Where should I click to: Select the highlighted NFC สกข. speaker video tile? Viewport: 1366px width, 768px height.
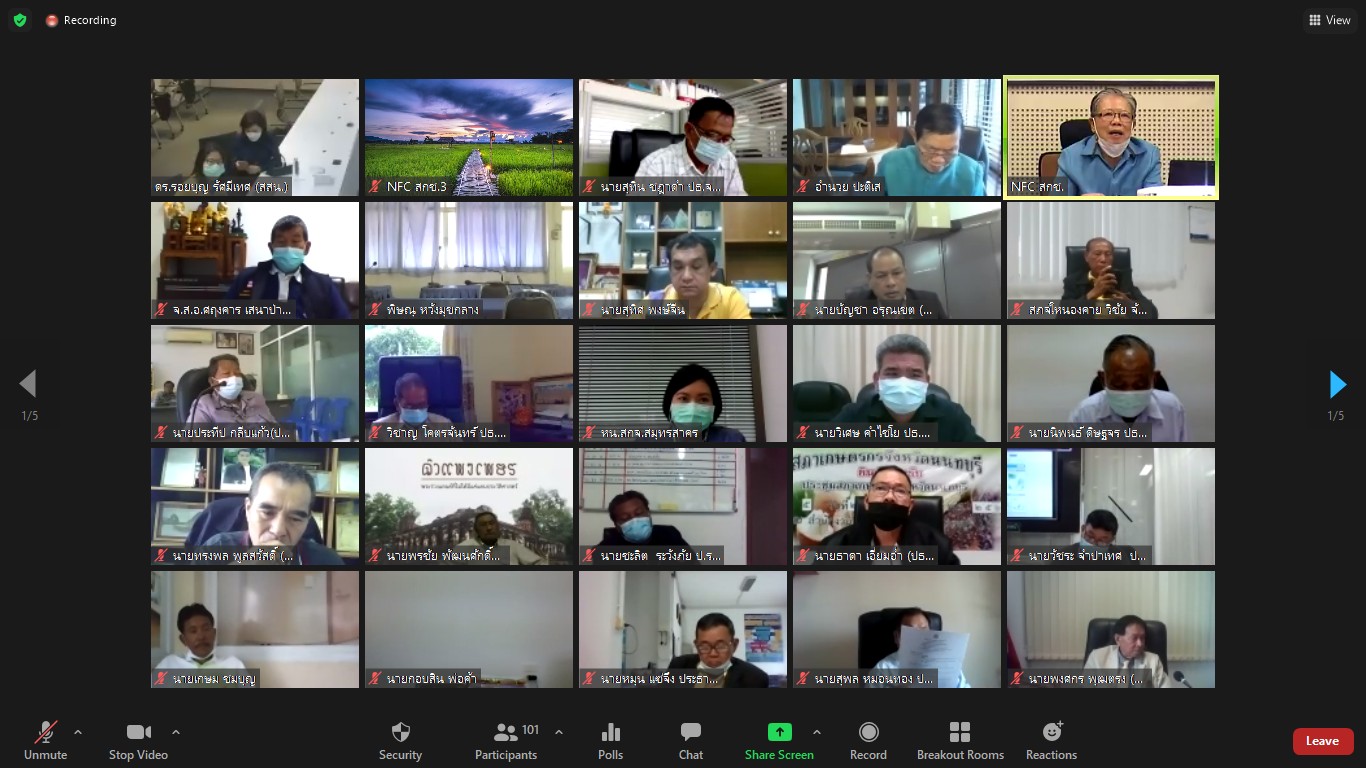pyautogui.click(x=1111, y=138)
